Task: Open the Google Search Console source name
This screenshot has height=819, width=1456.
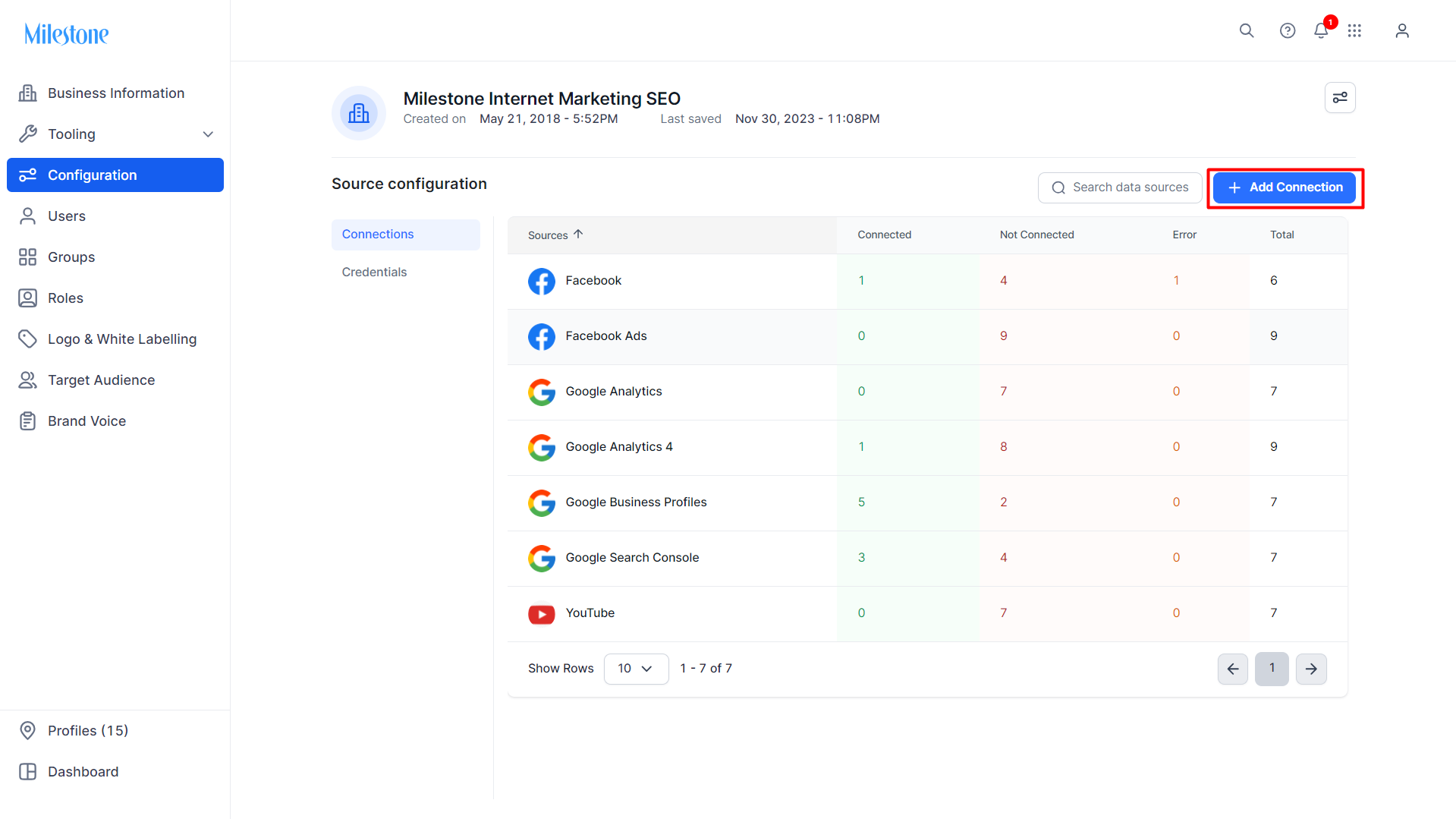Action: [x=632, y=558]
